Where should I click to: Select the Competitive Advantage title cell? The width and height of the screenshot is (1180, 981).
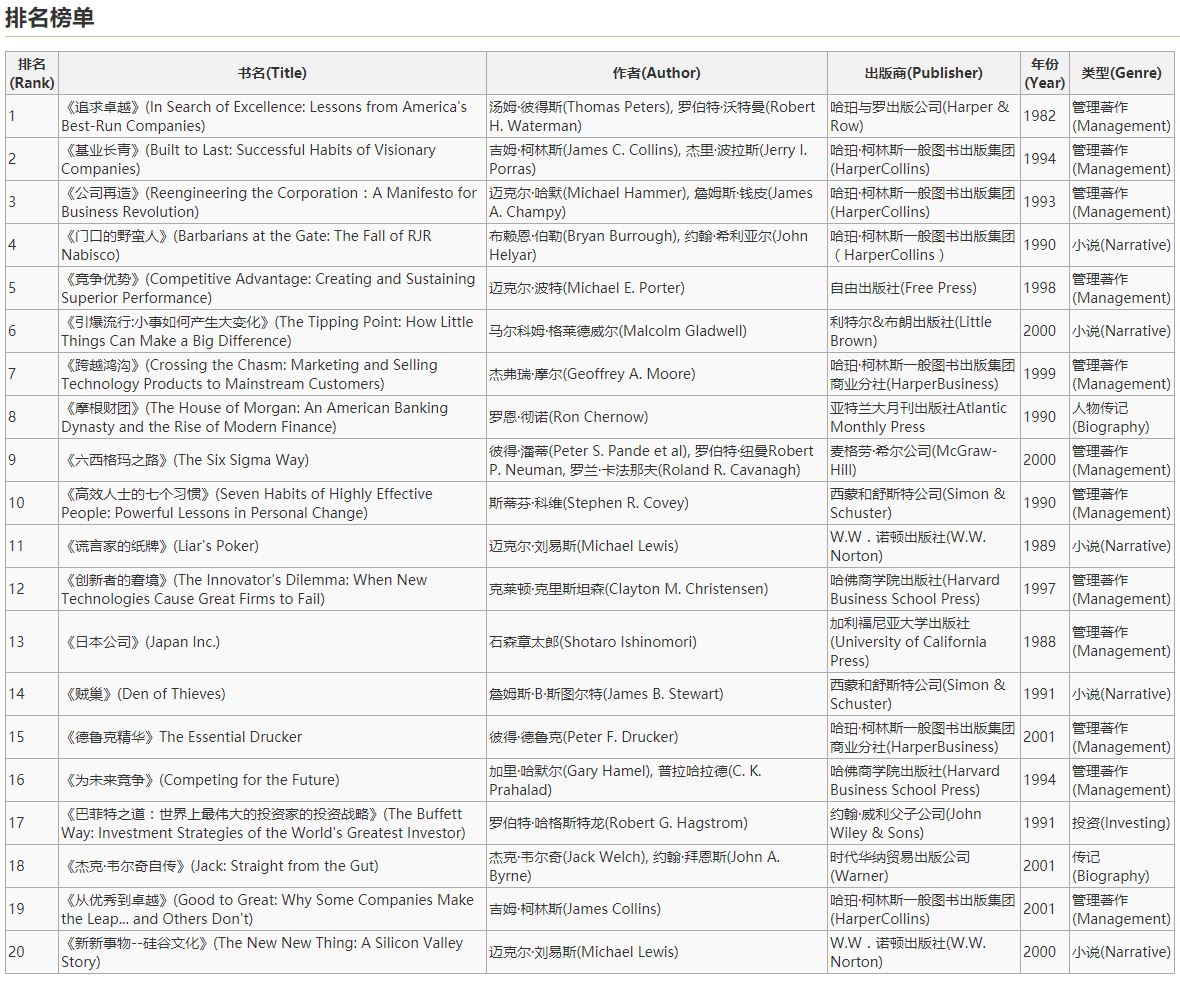point(272,287)
